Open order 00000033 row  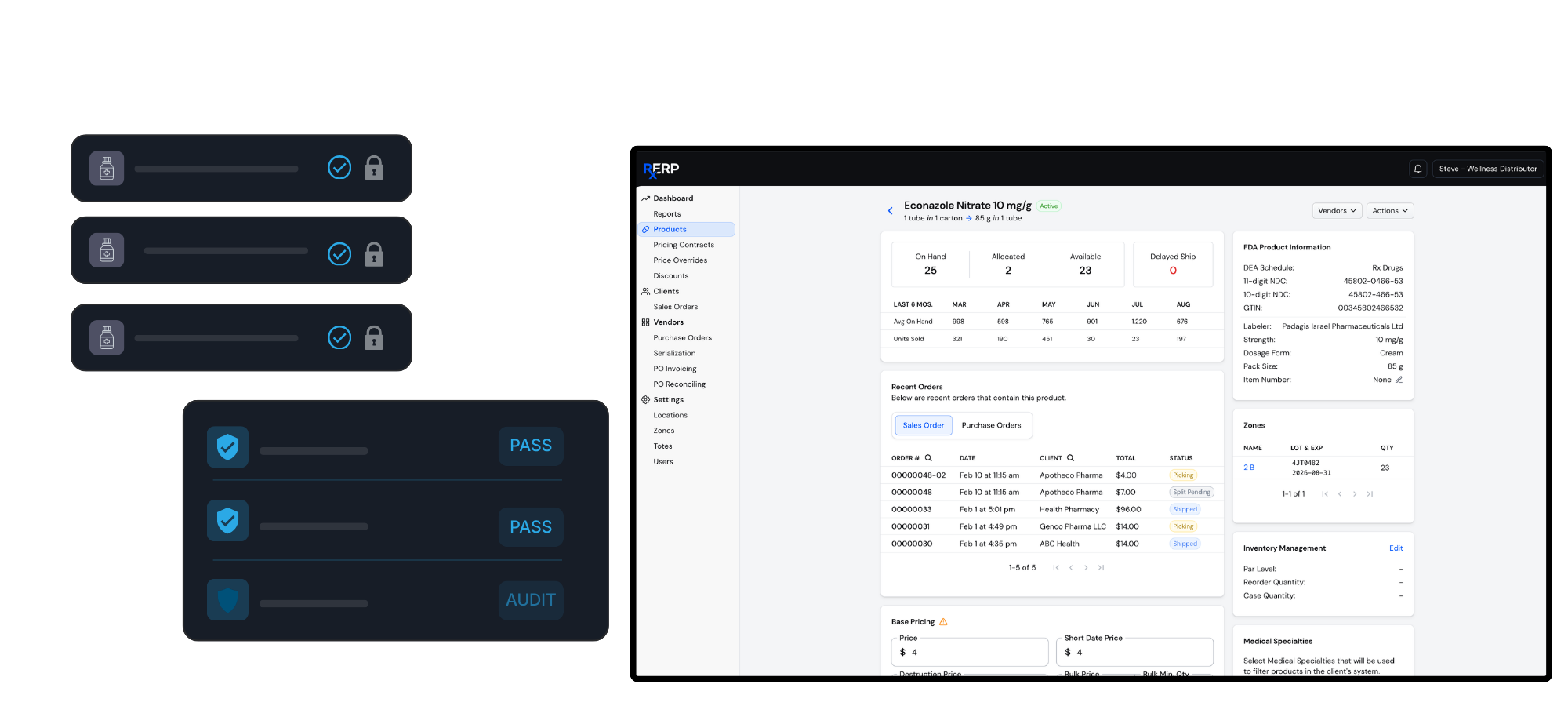tap(912, 510)
